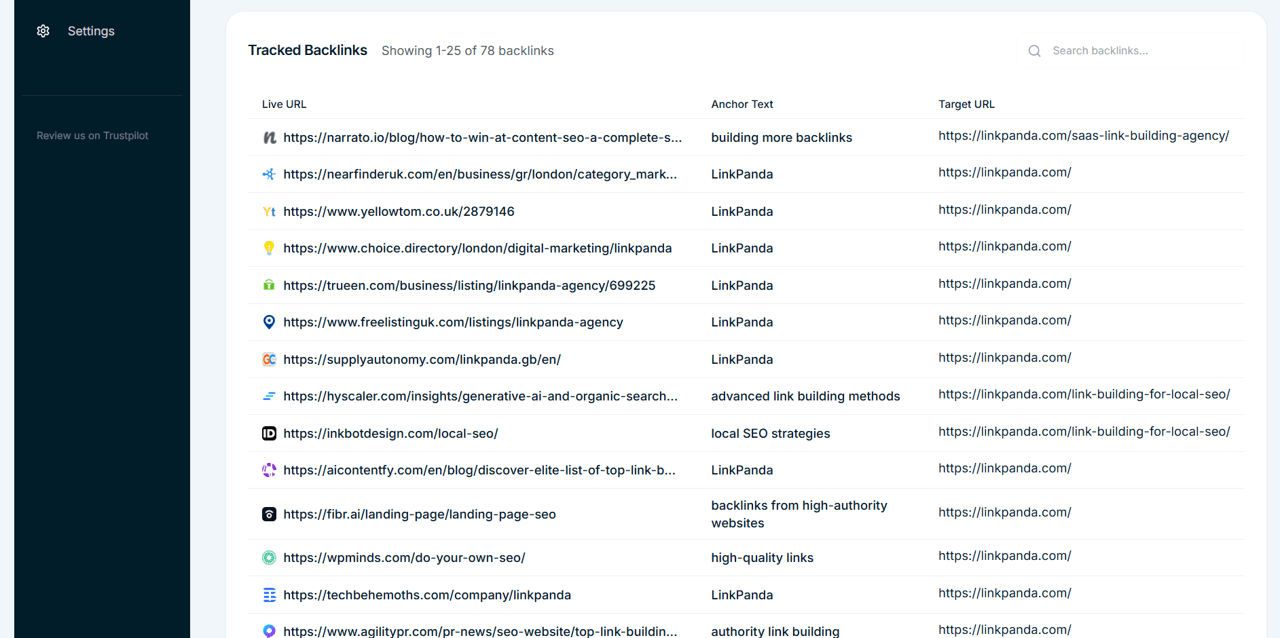Open the linkpanda.com/saas-link-building-agency target URL
This screenshot has width=1280, height=638.
(x=1084, y=135)
